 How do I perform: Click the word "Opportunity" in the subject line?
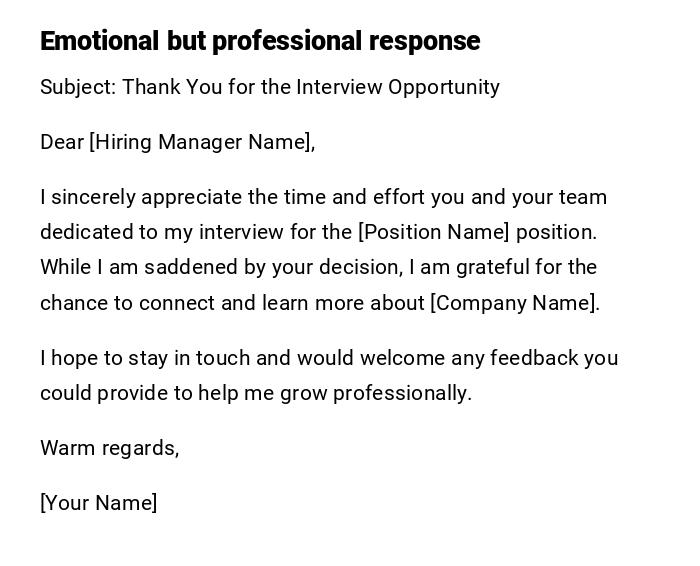(x=443, y=87)
